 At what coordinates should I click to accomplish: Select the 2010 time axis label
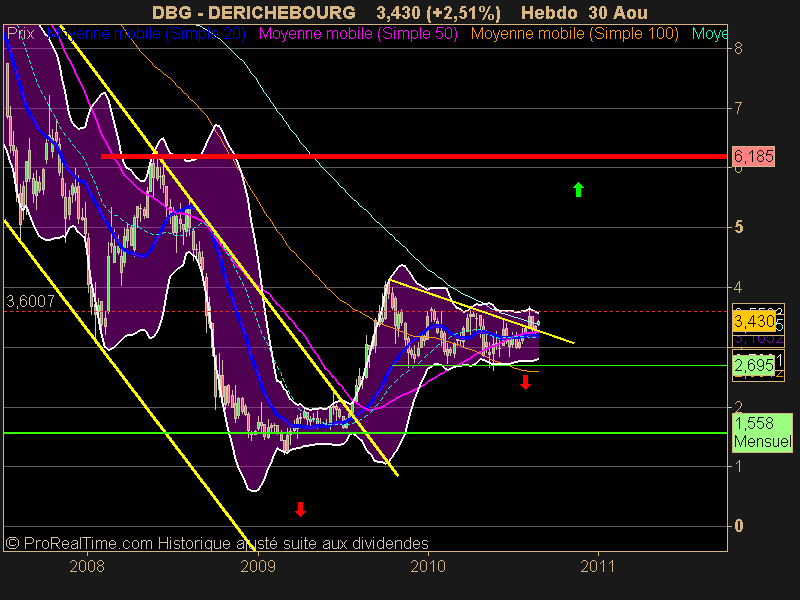[x=428, y=566]
